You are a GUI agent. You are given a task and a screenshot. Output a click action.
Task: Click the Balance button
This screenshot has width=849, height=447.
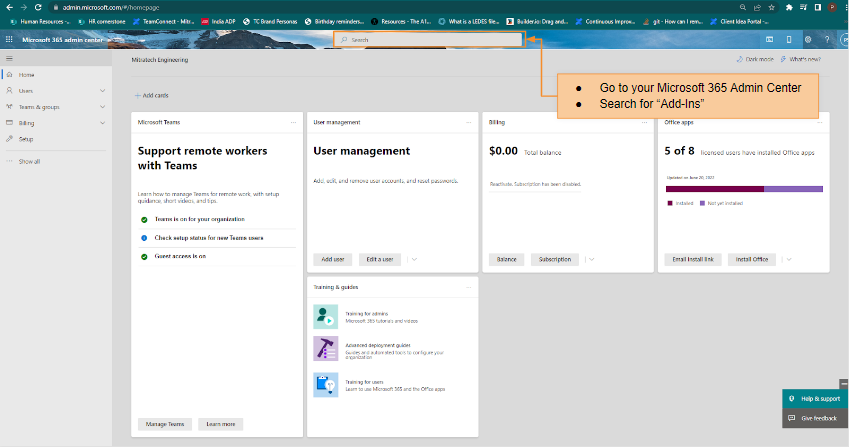tap(506, 259)
